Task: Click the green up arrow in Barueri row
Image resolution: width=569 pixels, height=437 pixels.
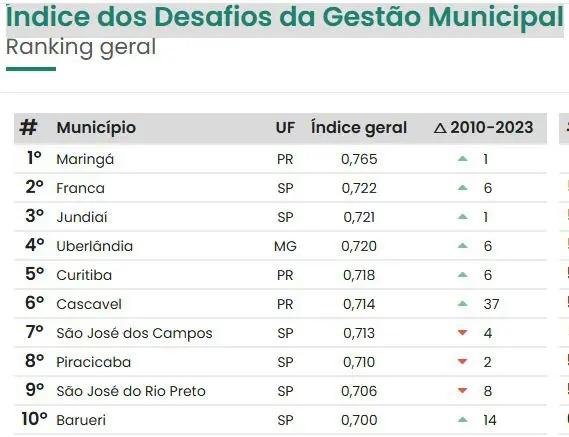Action: (x=463, y=420)
